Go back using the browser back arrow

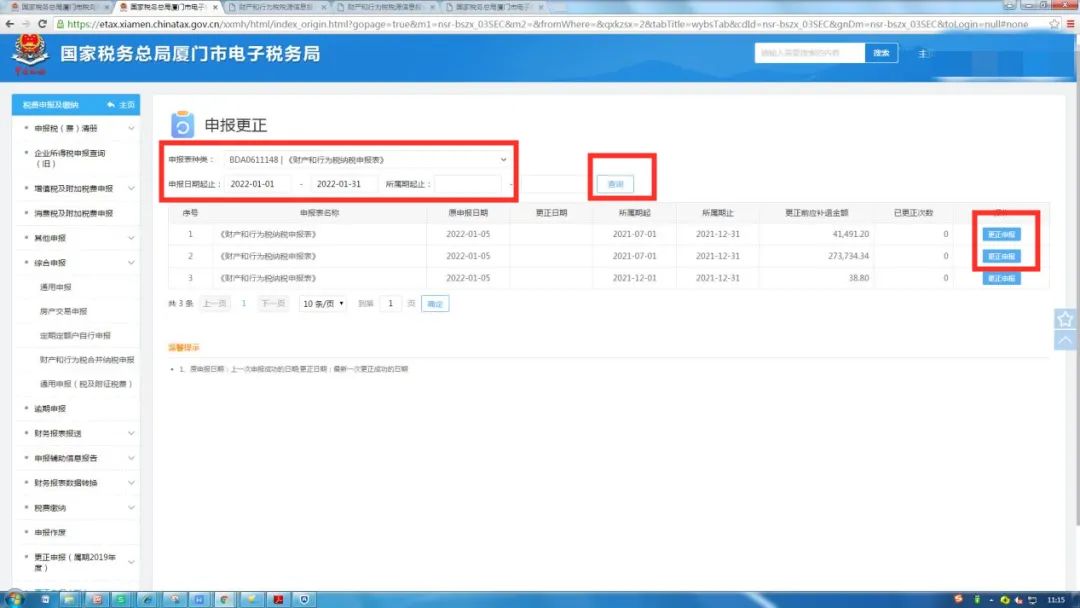pos(9,23)
